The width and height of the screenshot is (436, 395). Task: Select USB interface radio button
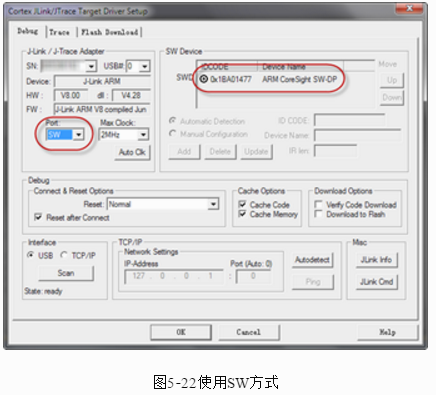tap(31, 255)
